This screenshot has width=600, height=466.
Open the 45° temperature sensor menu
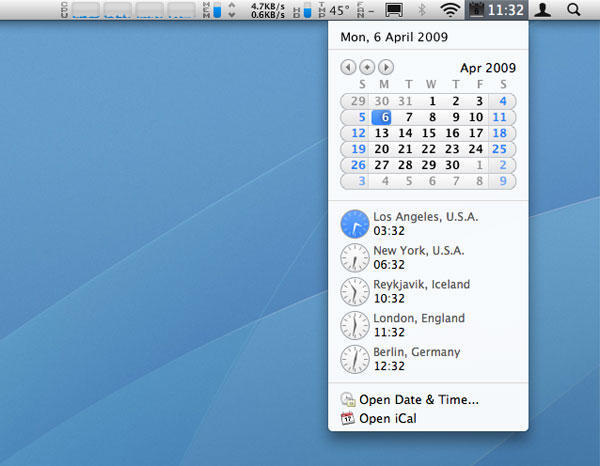(x=339, y=10)
